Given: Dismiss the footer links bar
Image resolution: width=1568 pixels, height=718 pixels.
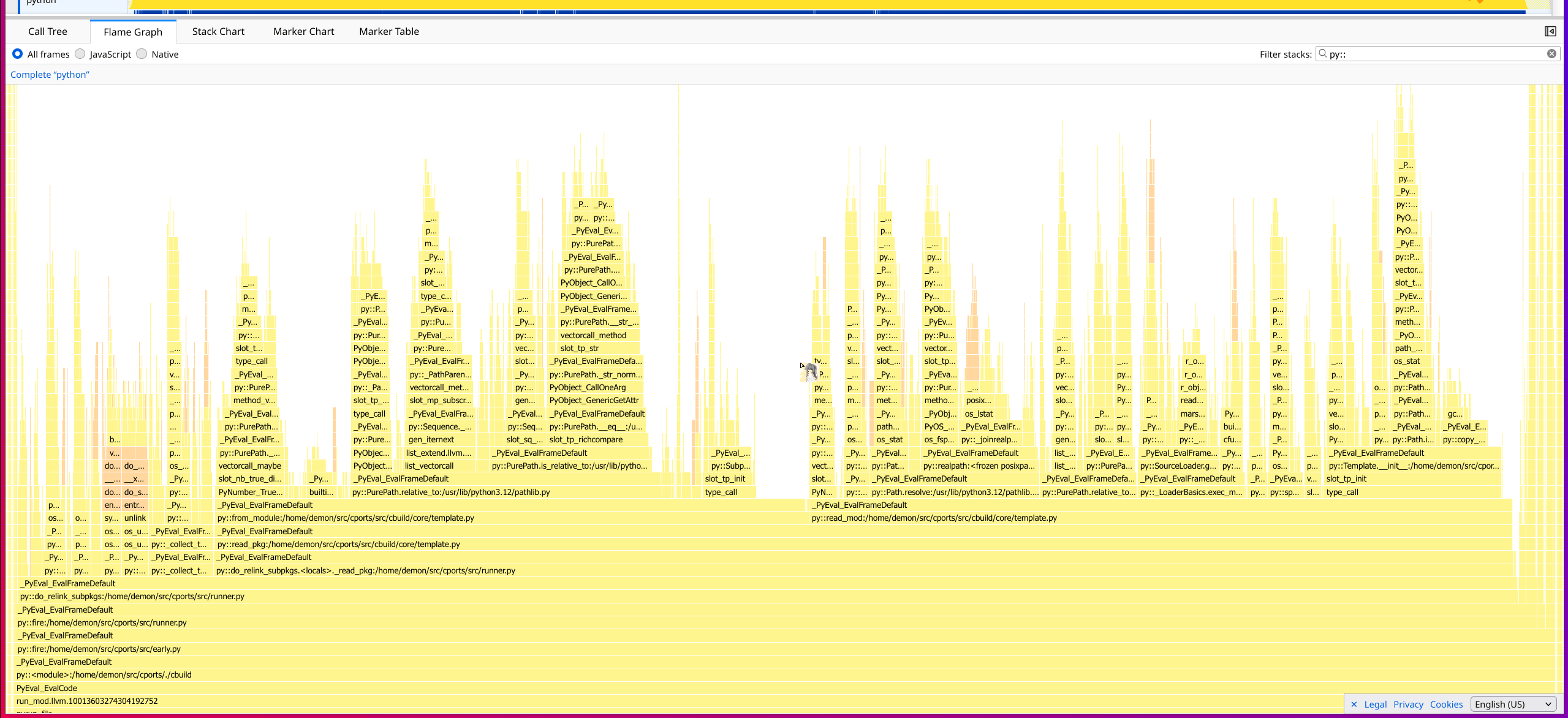Looking at the screenshot, I should click(1354, 705).
